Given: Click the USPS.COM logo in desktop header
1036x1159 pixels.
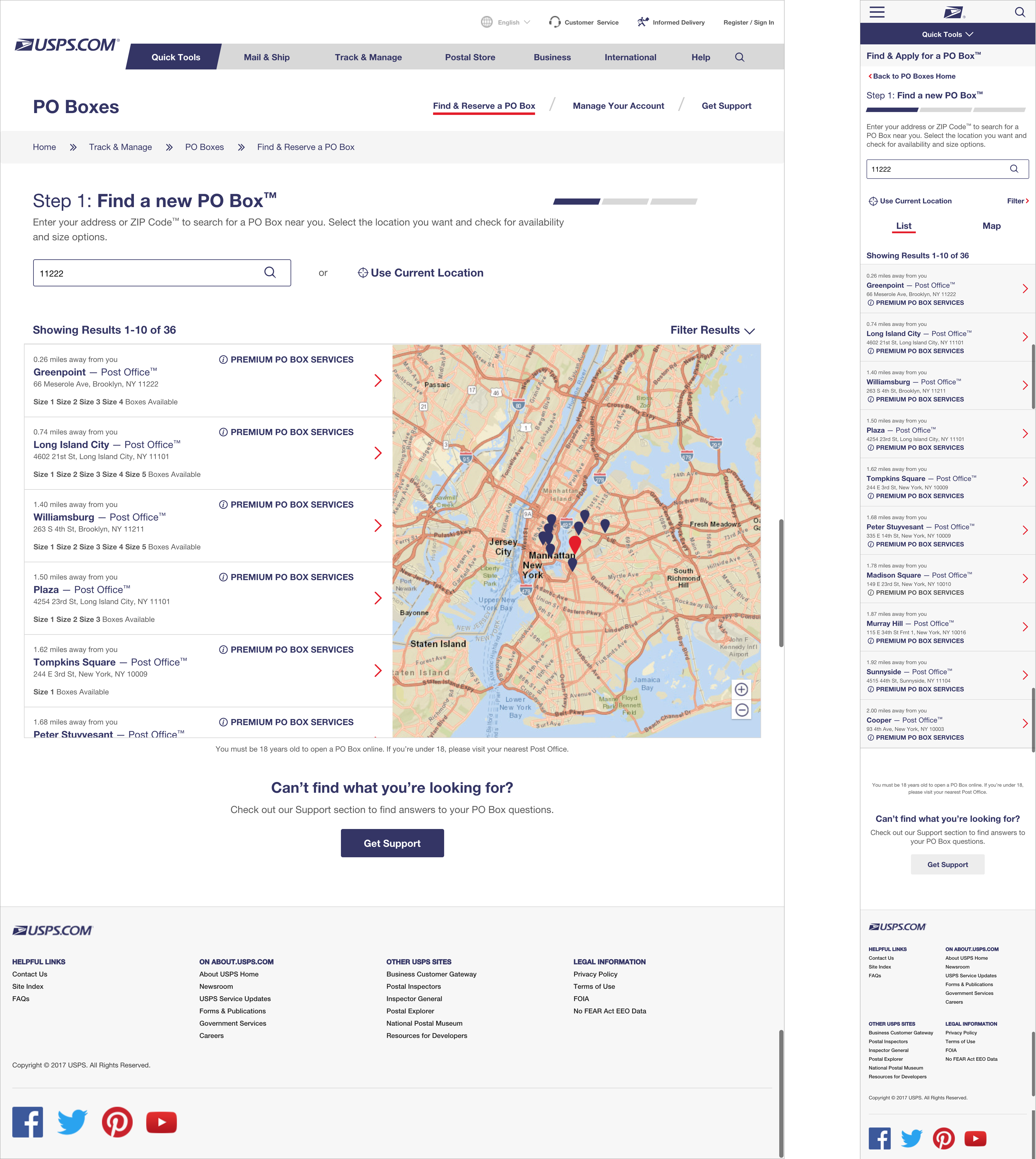Looking at the screenshot, I should pos(67,45).
